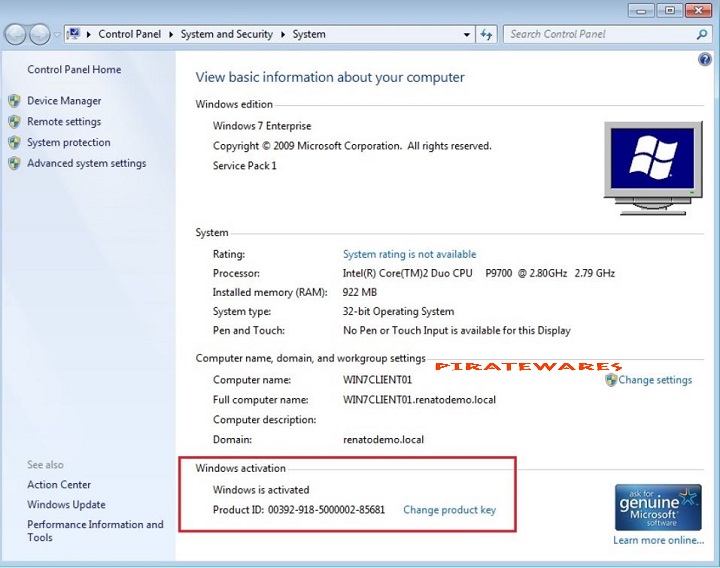The height and width of the screenshot is (568, 720).
Task: Click the Remote settings shield icon
Action: pyautogui.click(x=15, y=122)
